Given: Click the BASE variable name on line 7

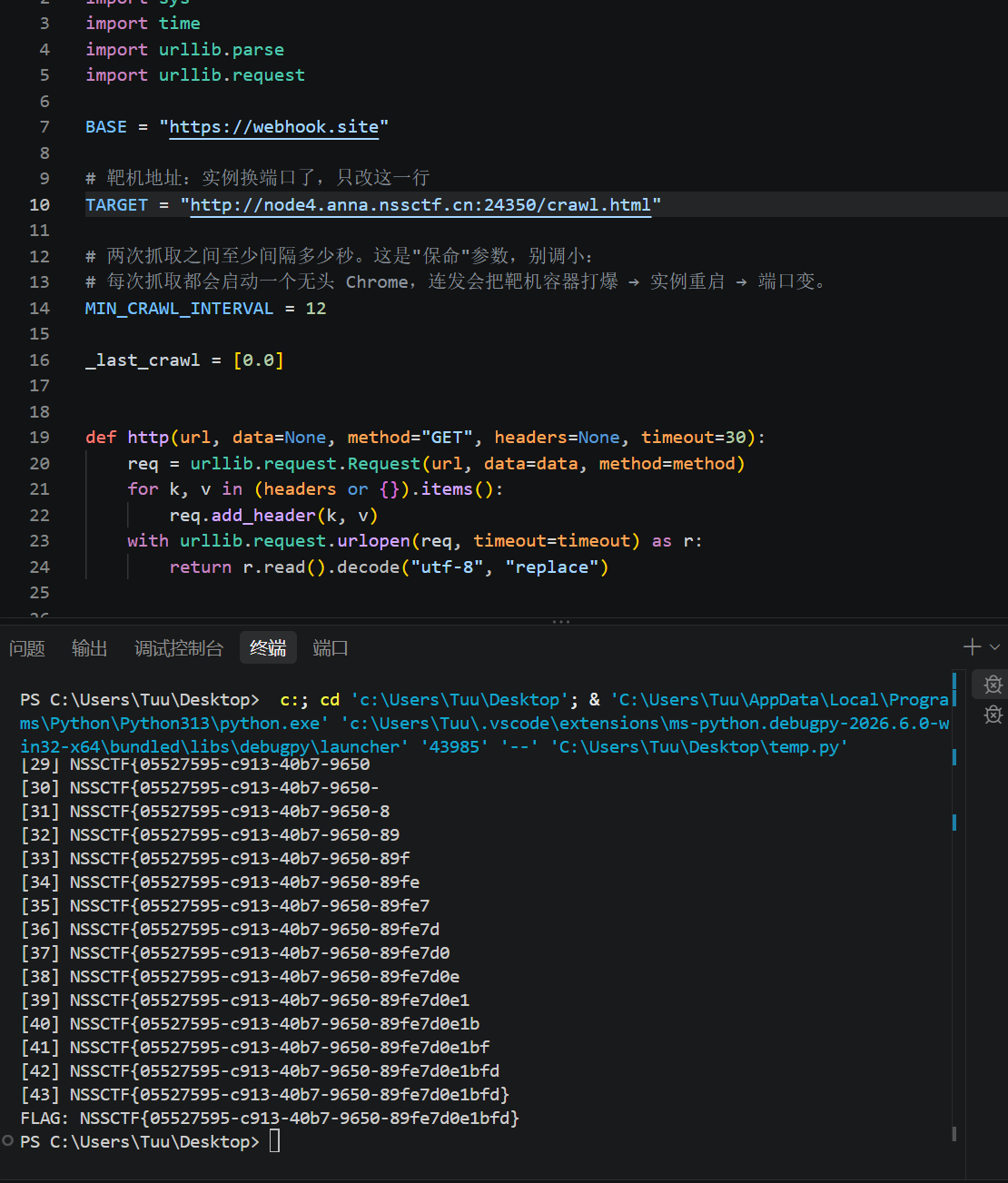Looking at the screenshot, I should click(x=106, y=127).
